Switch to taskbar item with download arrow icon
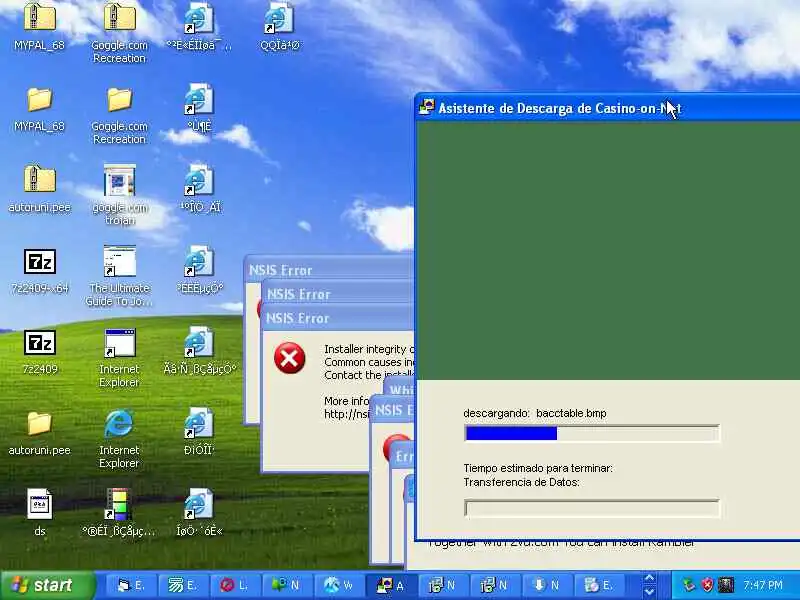 pyautogui.click(x=548, y=585)
